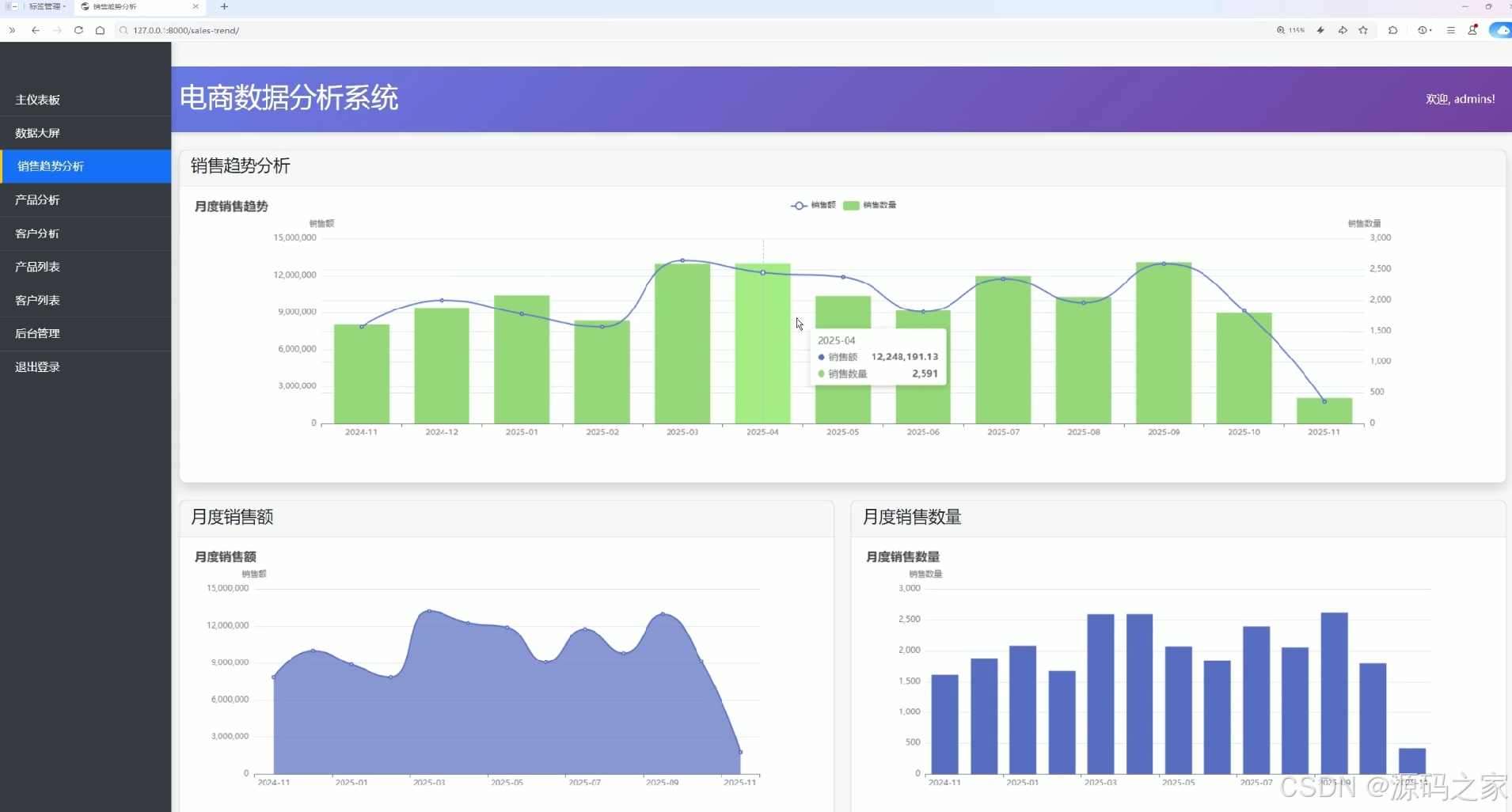The height and width of the screenshot is (812, 1512).
Task: Click the 月度销售数量 card heading
Action: tap(912, 518)
